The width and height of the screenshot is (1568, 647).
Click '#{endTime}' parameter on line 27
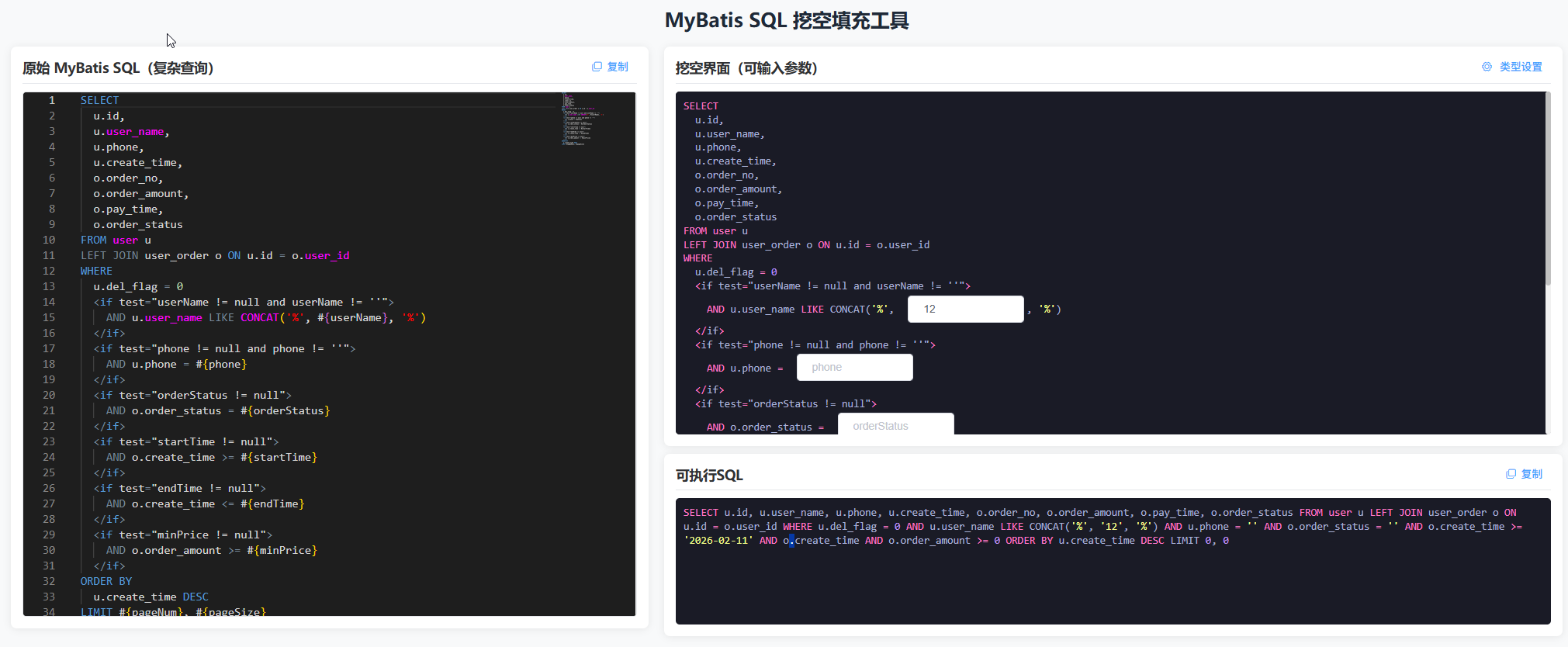pos(272,503)
